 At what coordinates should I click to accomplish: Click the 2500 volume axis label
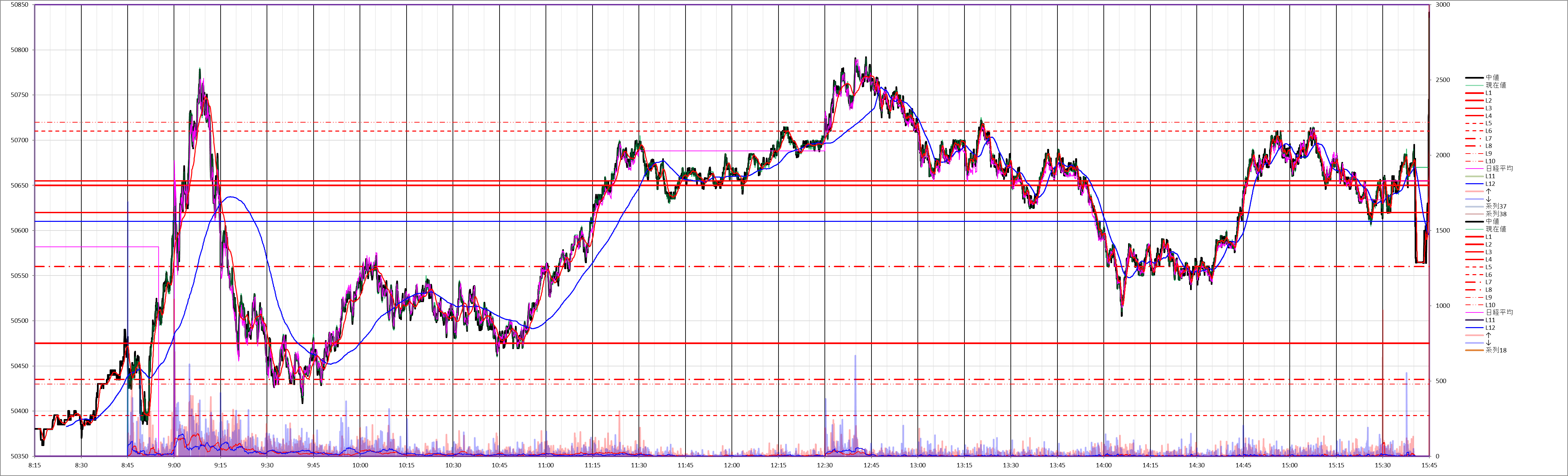[x=1442, y=80]
